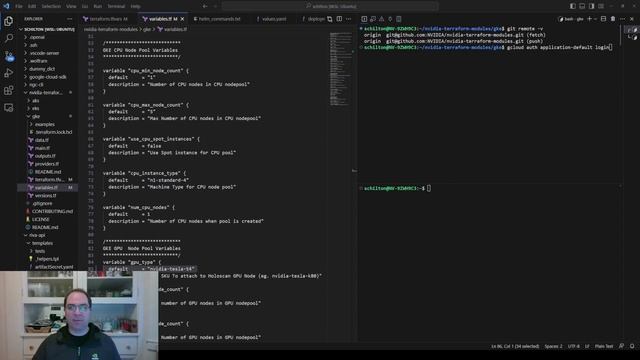The image size is (640, 360).
Task: Expand the google-cloud-sdk folder
Action: pos(47,77)
